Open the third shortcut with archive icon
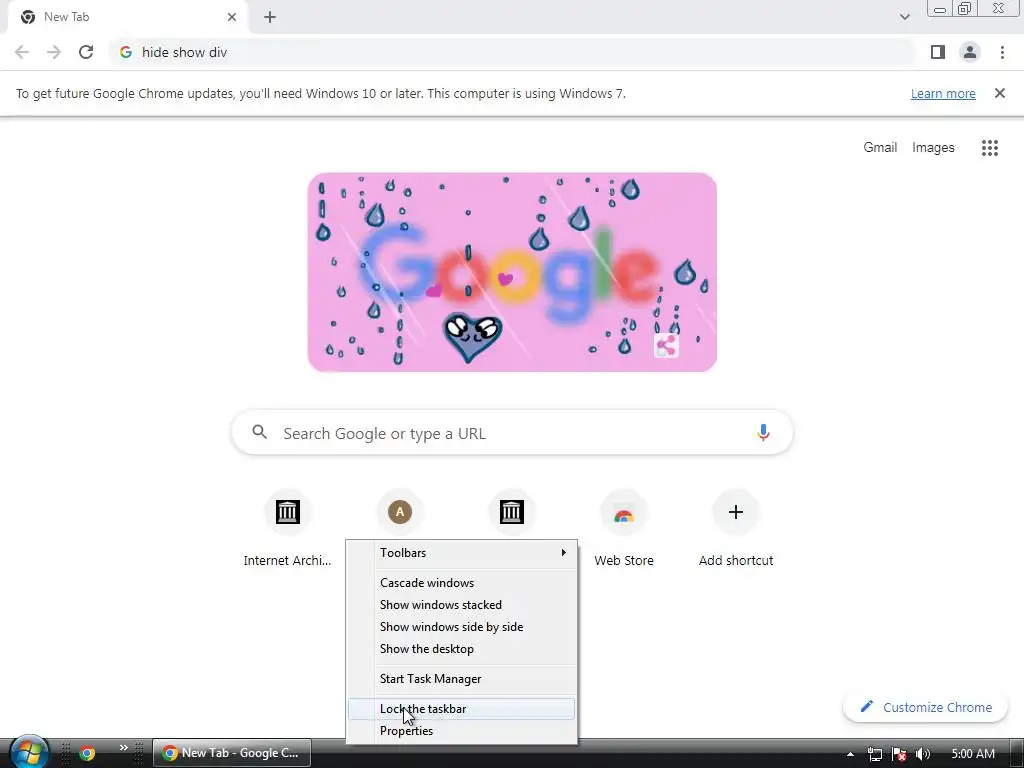This screenshot has width=1024, height=768. 511,512
